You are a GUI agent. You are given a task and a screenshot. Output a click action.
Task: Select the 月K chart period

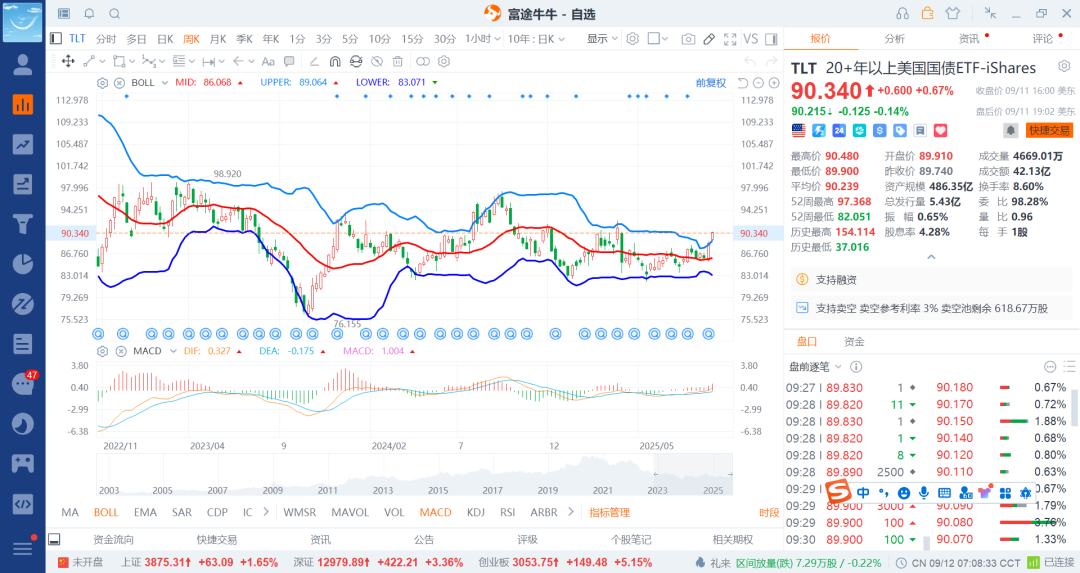tap(218, 39)
